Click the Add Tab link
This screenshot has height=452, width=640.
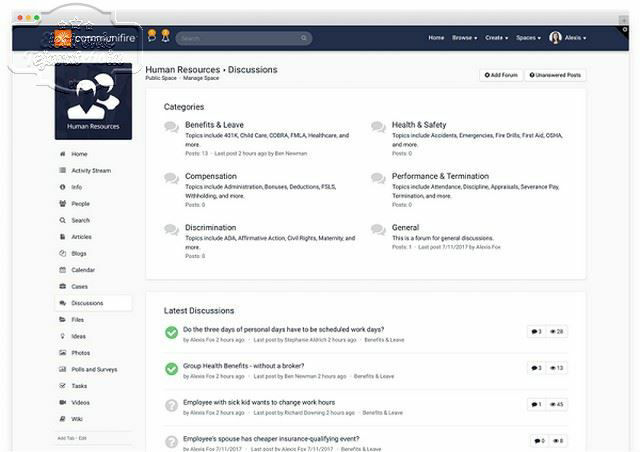pyautogui.click(x=66, y=438)
